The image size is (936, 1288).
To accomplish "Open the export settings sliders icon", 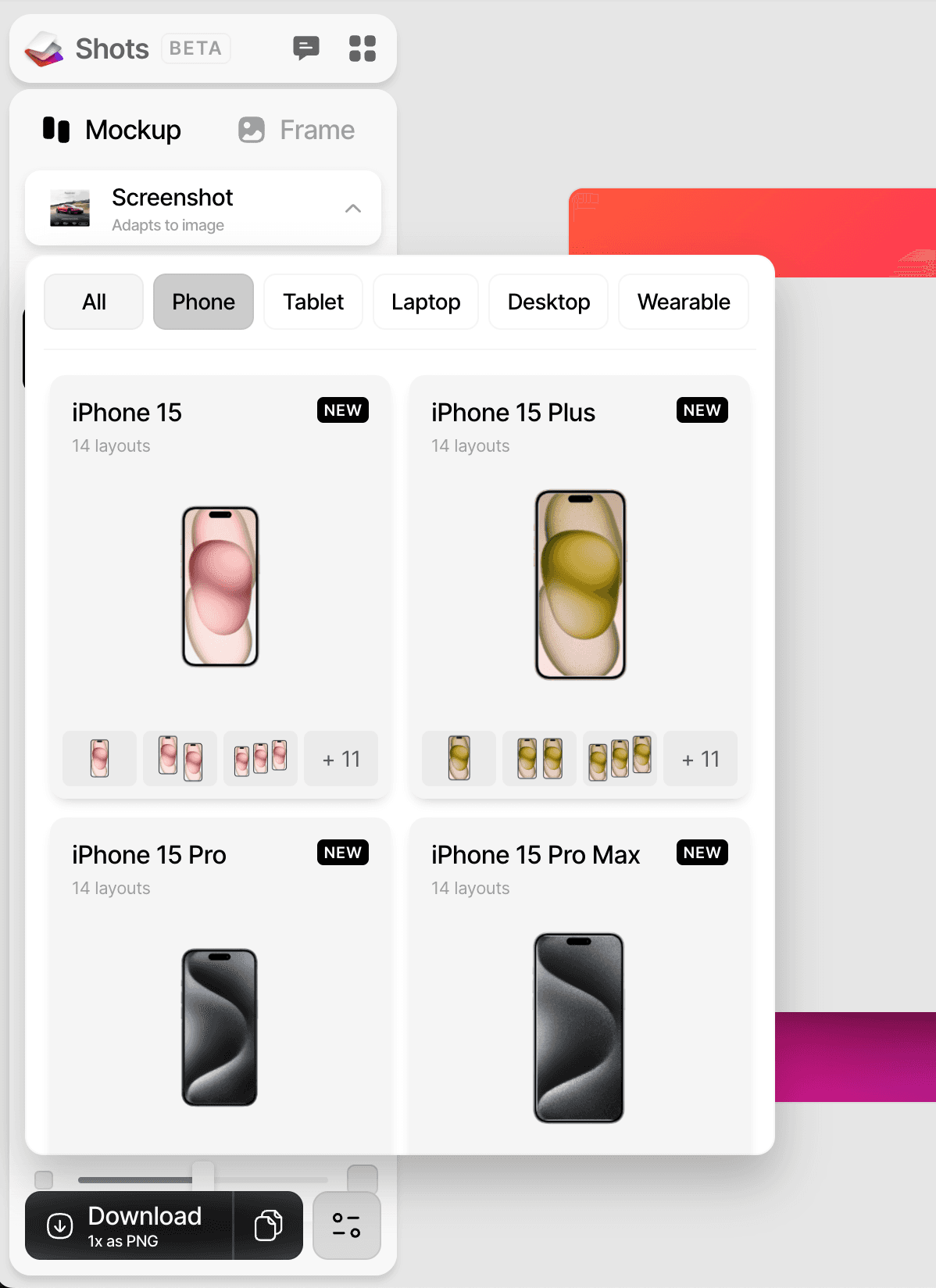I will coord(346,1225).
